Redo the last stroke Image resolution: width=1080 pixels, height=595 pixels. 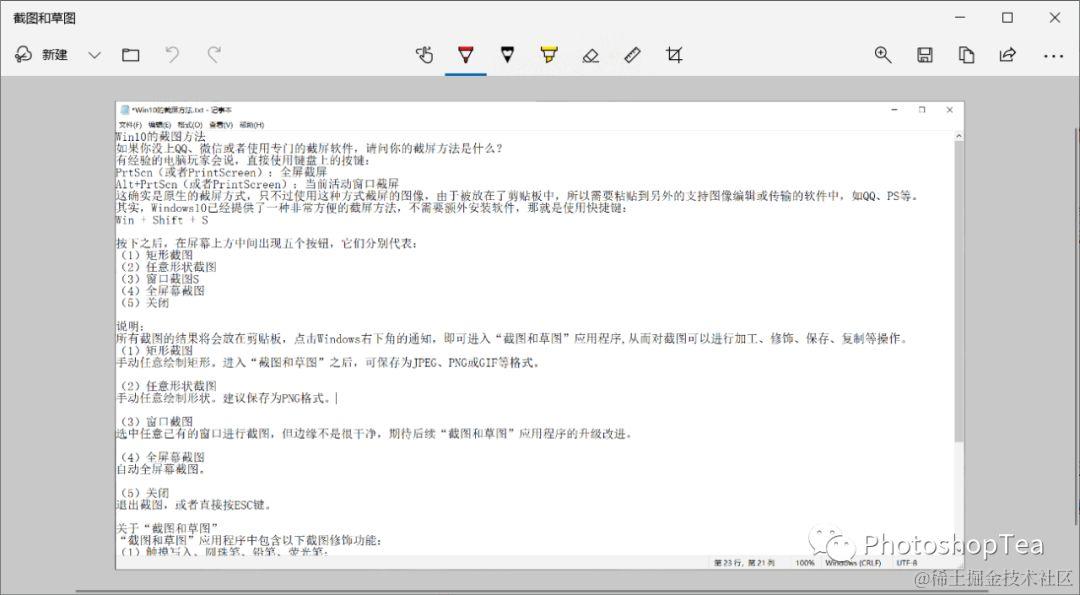tap(215, 55)
